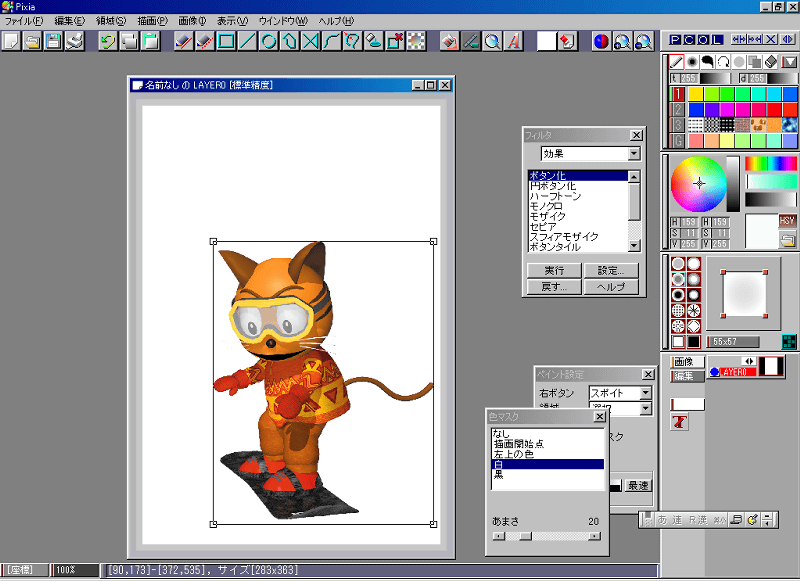Select セピア in the filter list
The width and height of the screenshot is (800, 581).
[x=578, y=226]
